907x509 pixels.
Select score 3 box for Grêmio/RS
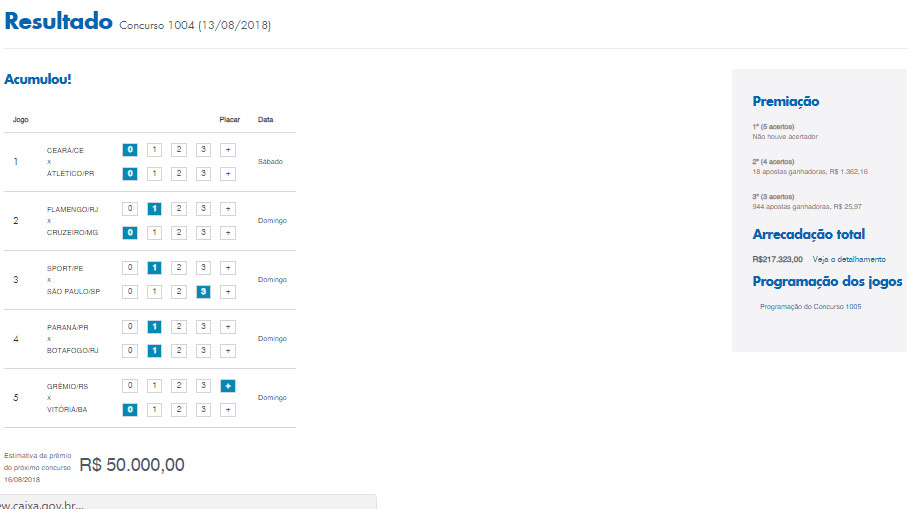203,386
